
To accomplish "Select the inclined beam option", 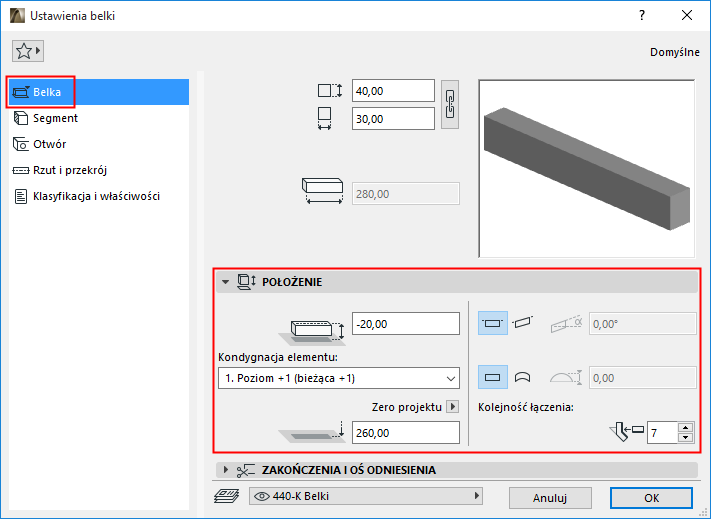I will click(x=522, y=323).
